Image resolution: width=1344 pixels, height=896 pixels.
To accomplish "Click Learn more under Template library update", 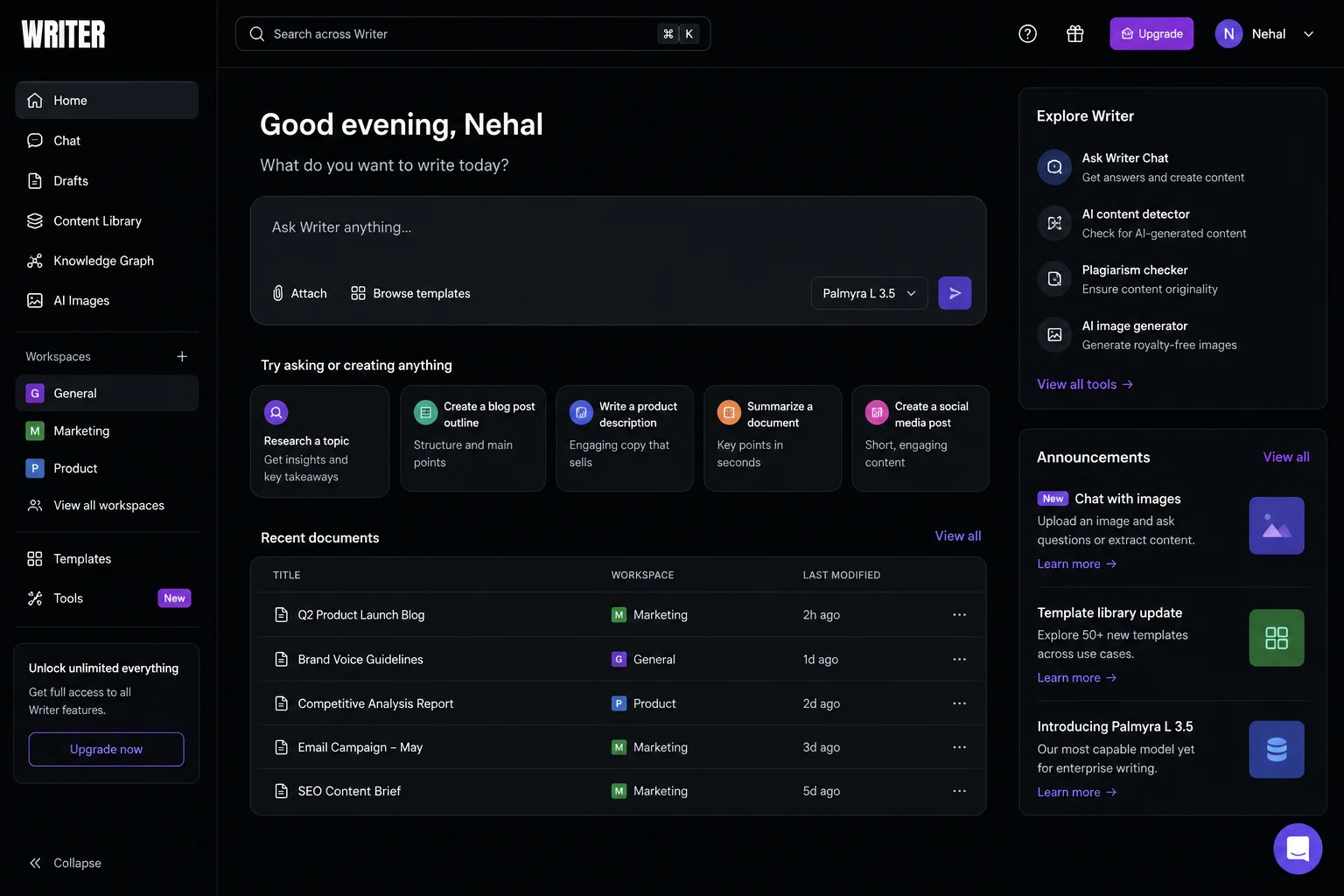I will tap(1077, 677).
